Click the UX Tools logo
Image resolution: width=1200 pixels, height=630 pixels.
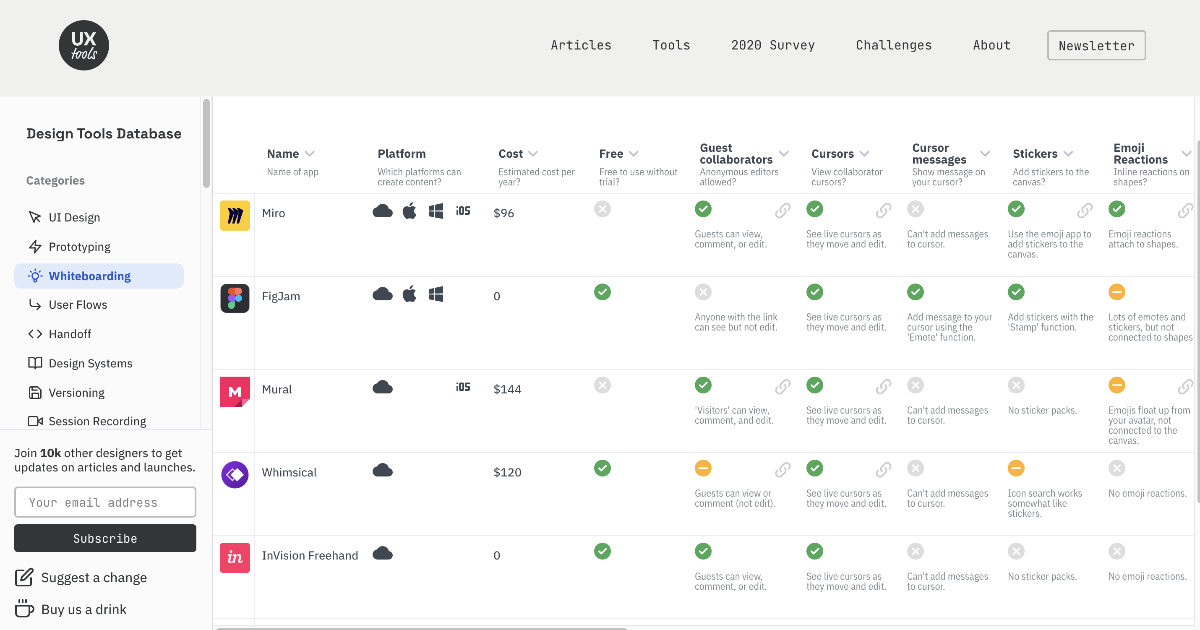[x=84, y=46]
